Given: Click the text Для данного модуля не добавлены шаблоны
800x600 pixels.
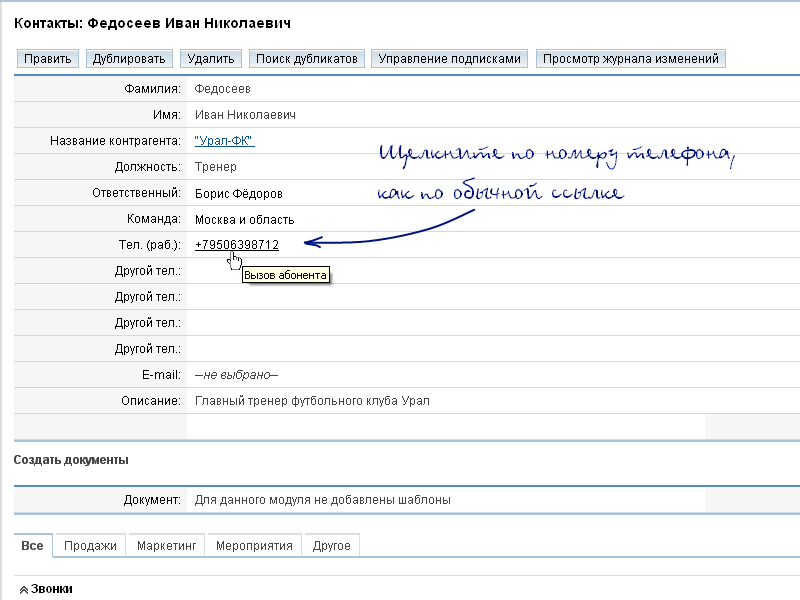Looking at the screenshot, I should [322, 500].
